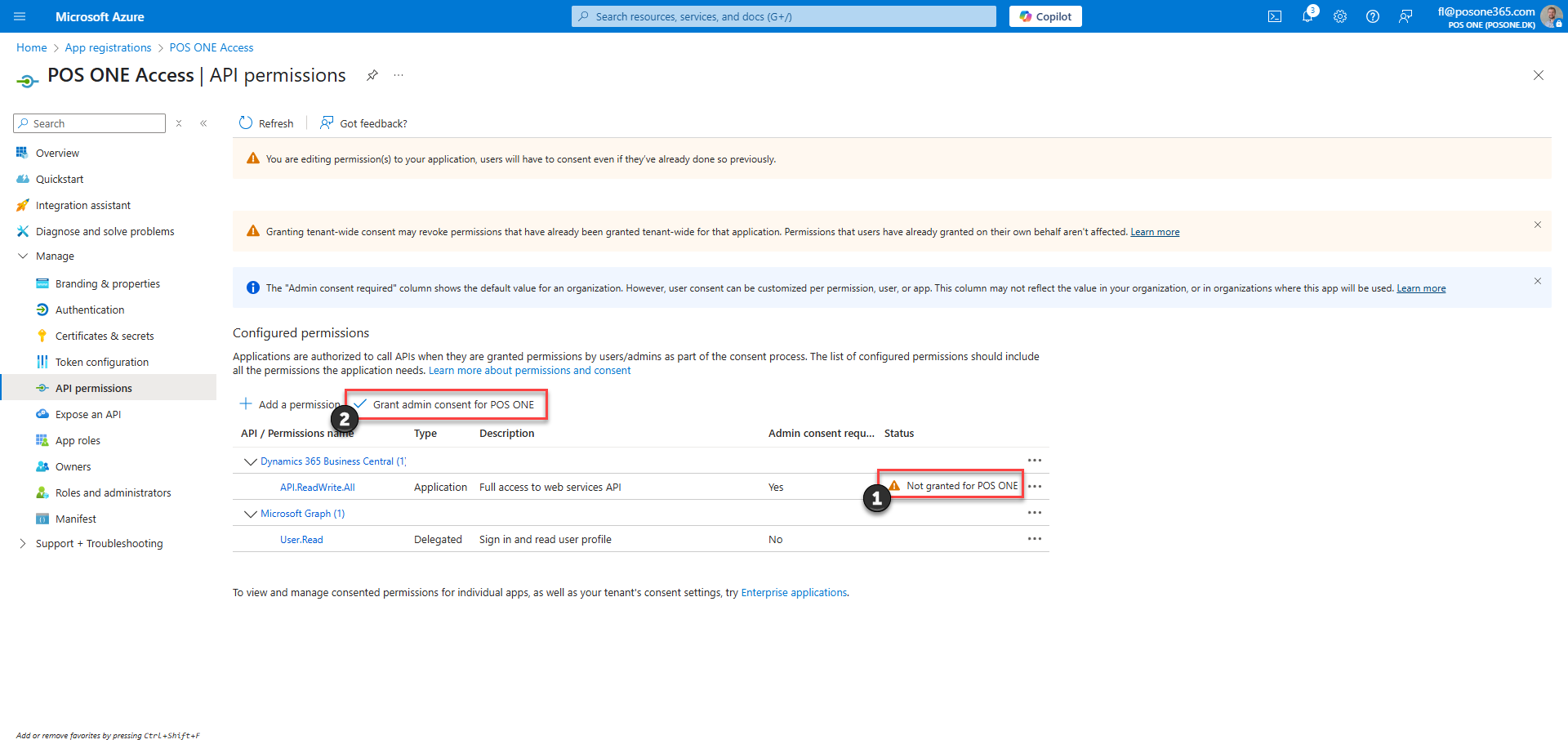
Task: Click the Copilot button
Action: pyautogui.click(x=1045, y=16)
